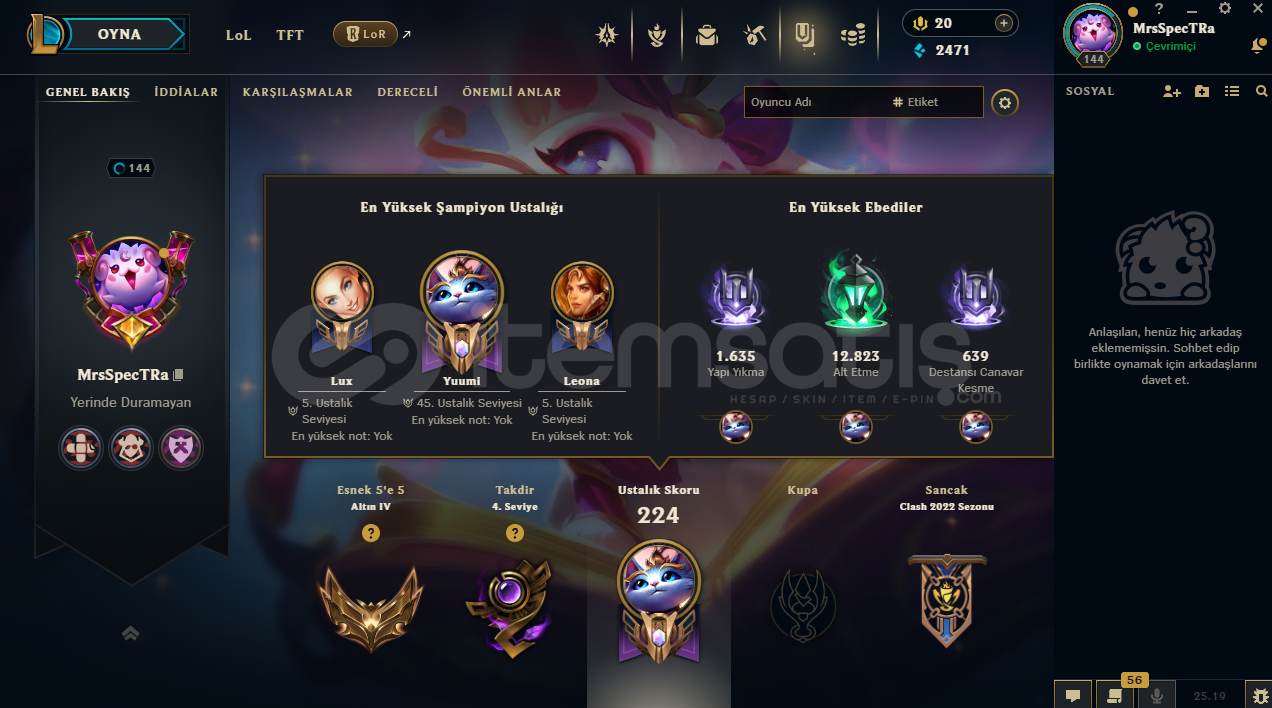Click the new folder icon in Social
The image size is (1272, 708).
(1202, 91)
